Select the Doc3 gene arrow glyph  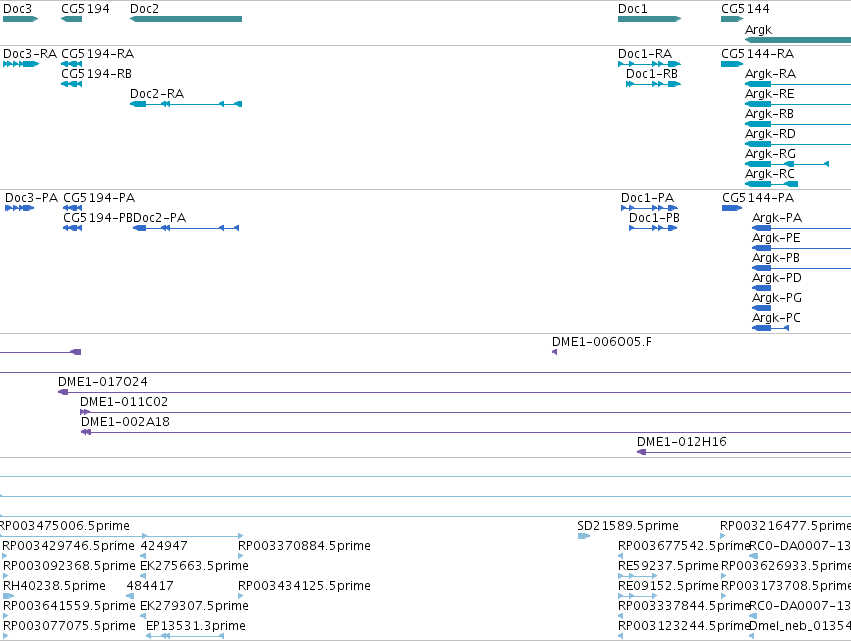tap(21, 19)
